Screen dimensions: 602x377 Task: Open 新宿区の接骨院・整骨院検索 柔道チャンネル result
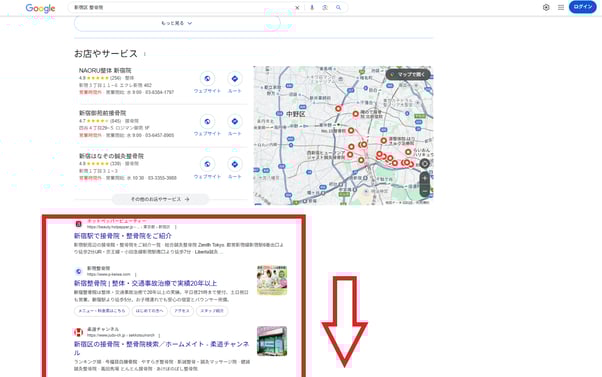point(161,348)
